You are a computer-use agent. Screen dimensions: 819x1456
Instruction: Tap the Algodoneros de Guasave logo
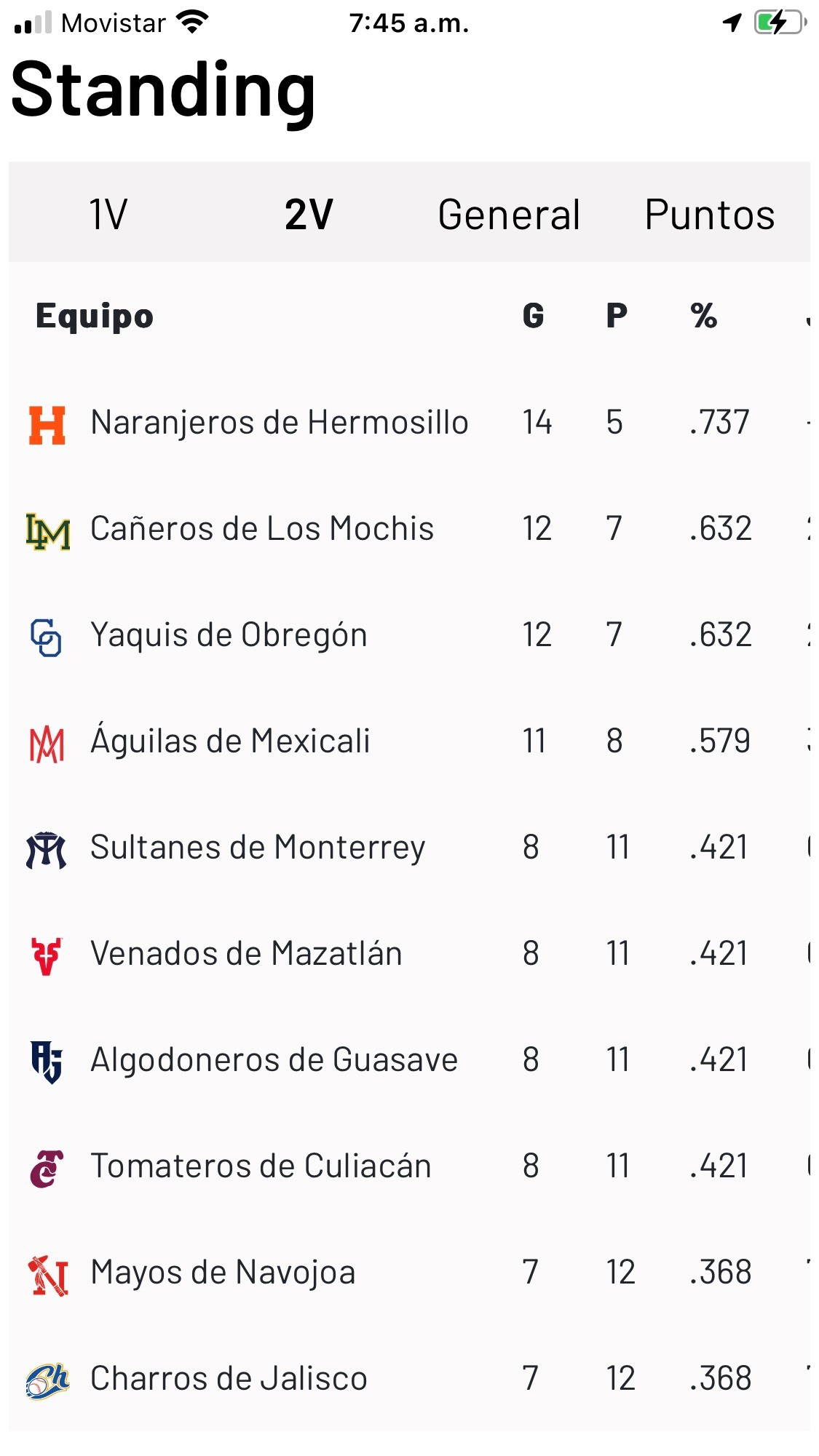click(x=47, y=1062)
